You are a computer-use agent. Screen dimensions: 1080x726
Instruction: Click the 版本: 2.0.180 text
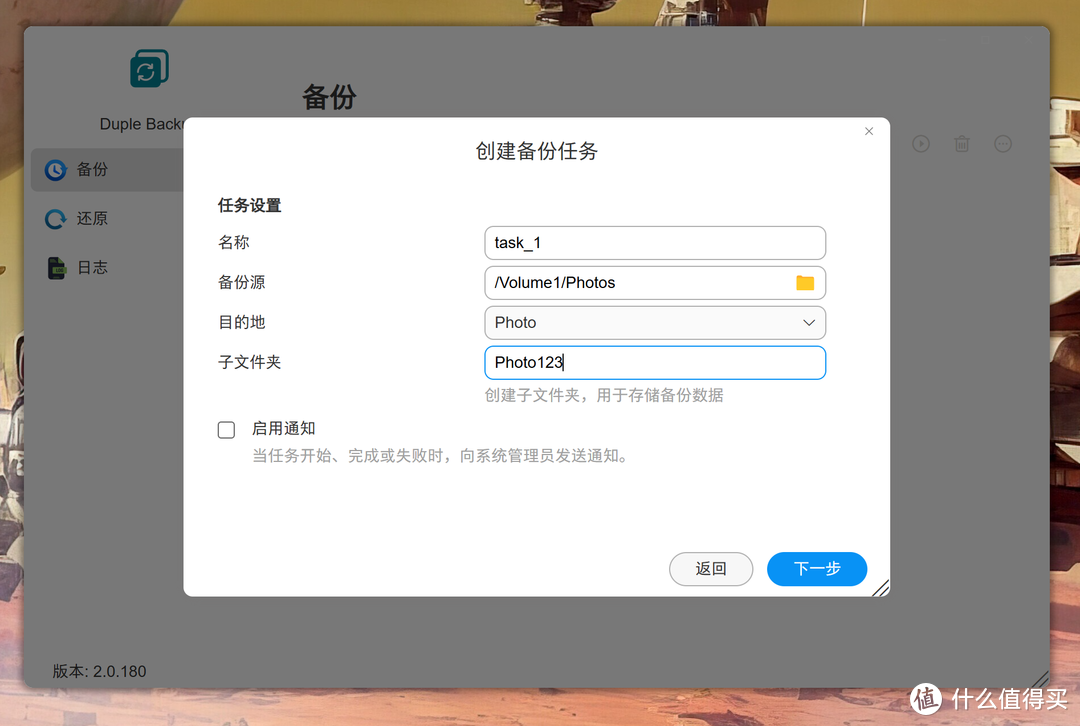point(99,671)
